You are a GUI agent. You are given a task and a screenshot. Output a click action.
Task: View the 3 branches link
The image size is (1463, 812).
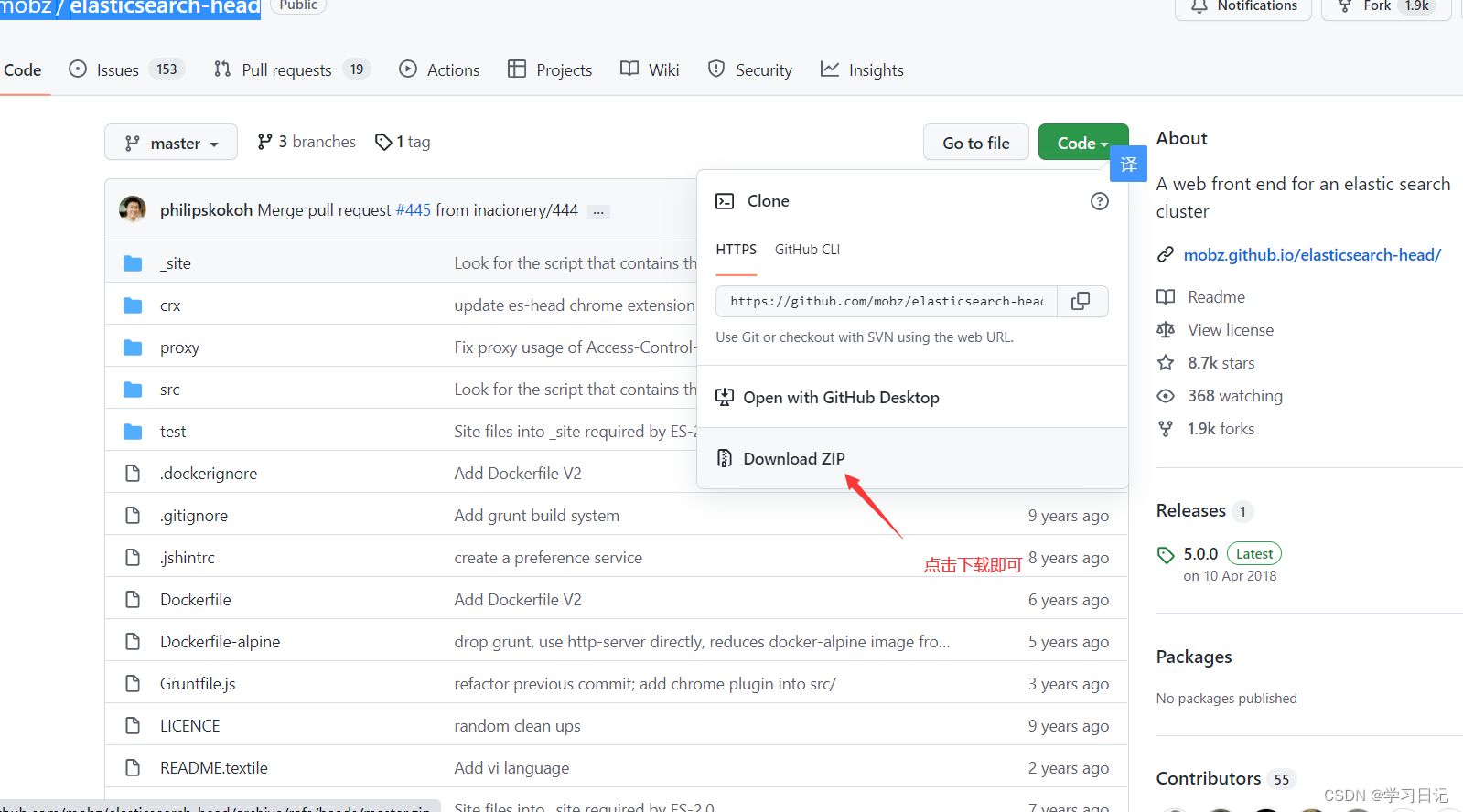307,142
